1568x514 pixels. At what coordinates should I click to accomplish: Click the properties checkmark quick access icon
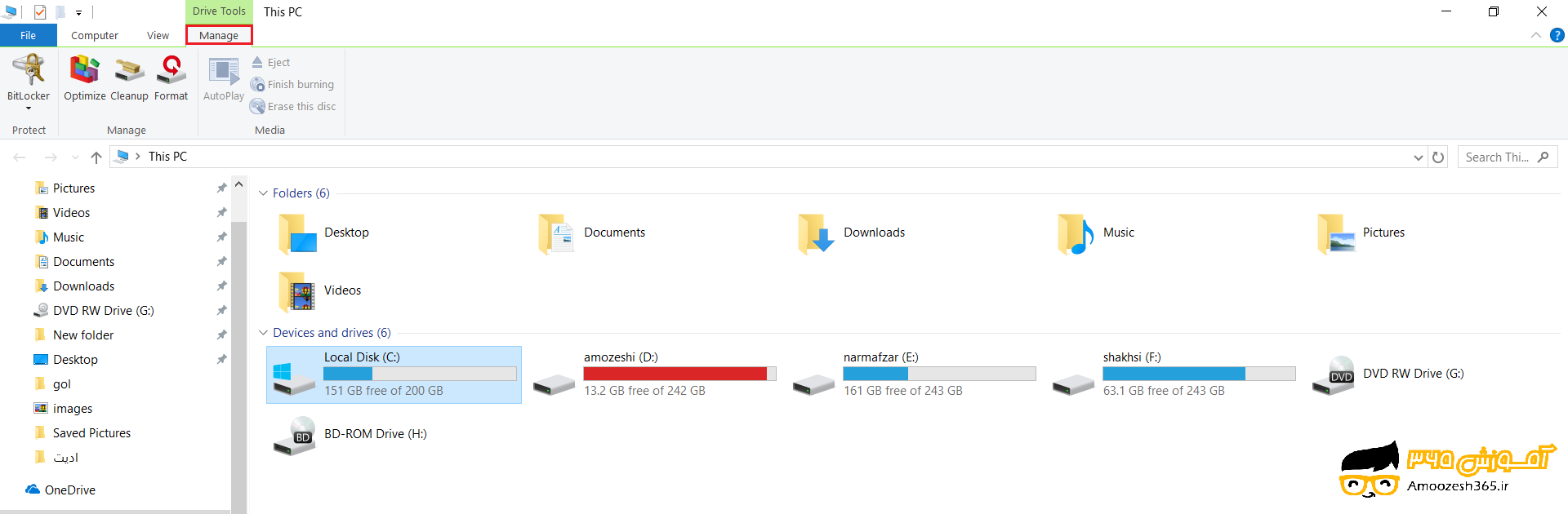point(39,11)
